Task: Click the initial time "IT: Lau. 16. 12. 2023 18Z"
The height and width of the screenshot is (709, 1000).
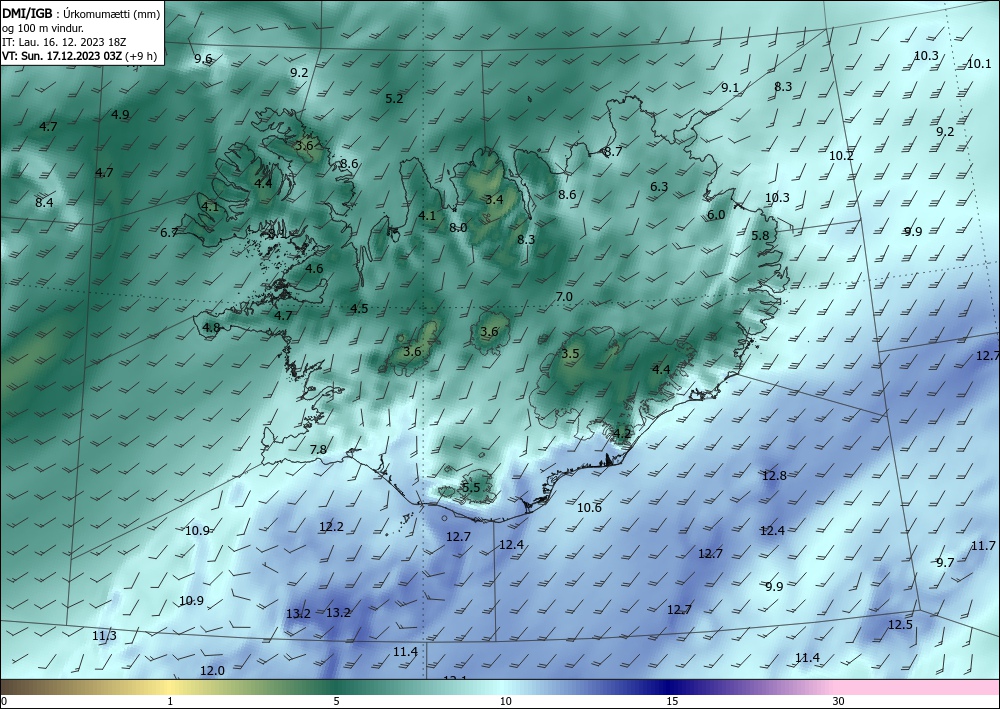Action: point(64,42)
